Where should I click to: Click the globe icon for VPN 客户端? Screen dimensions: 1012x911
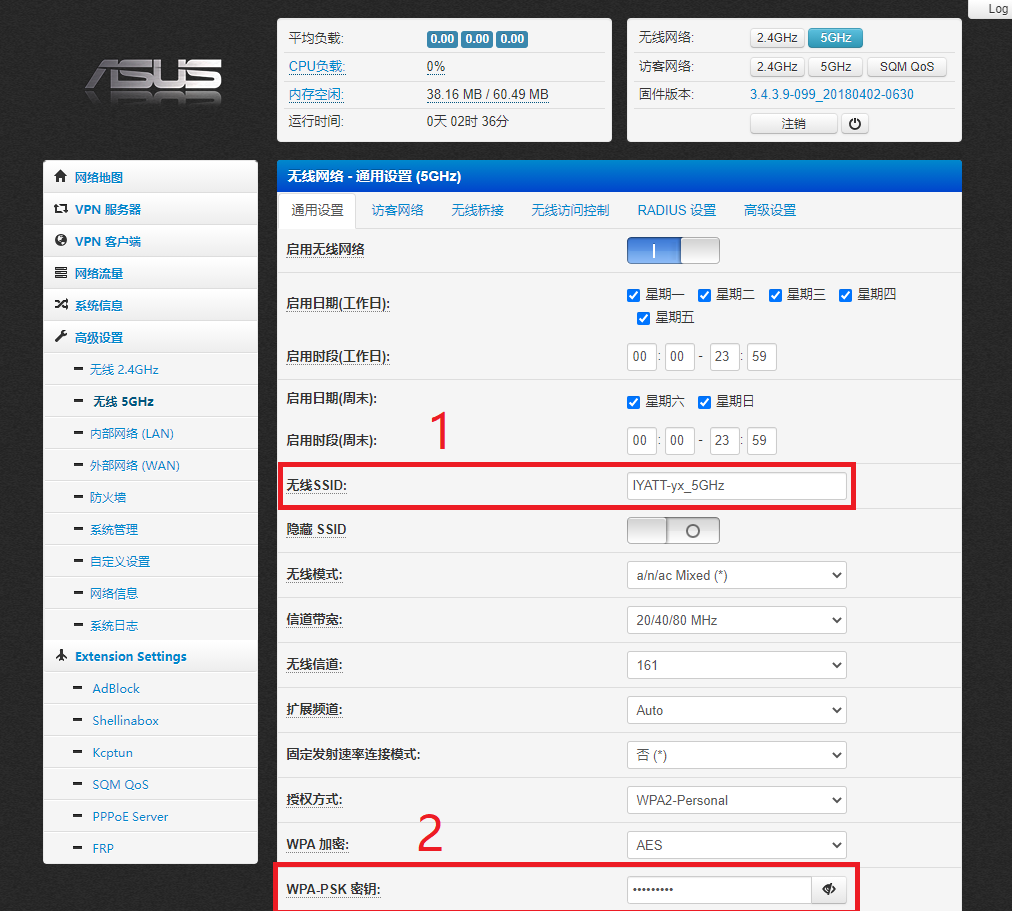(x=61, y=240)
